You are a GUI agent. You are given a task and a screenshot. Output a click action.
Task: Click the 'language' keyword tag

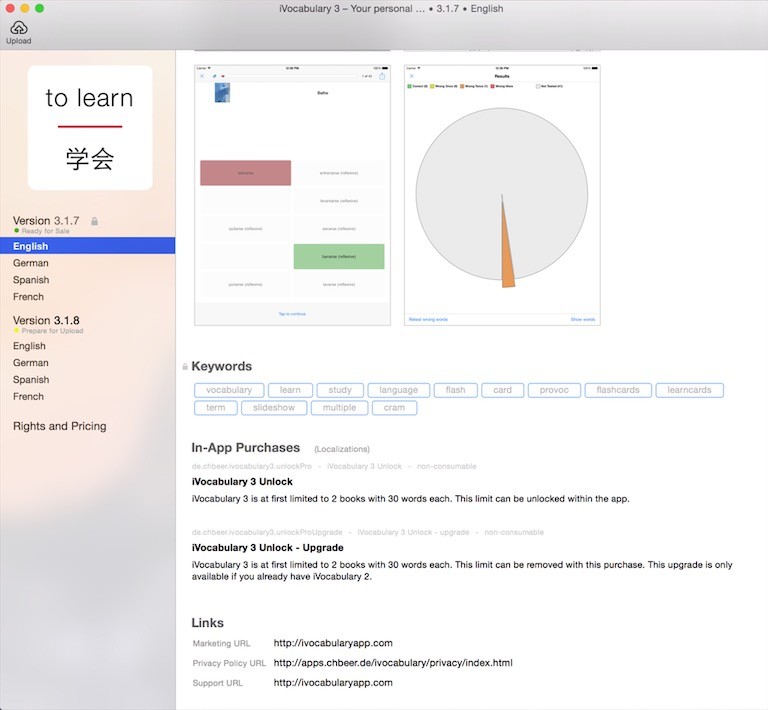coord(399,390)
